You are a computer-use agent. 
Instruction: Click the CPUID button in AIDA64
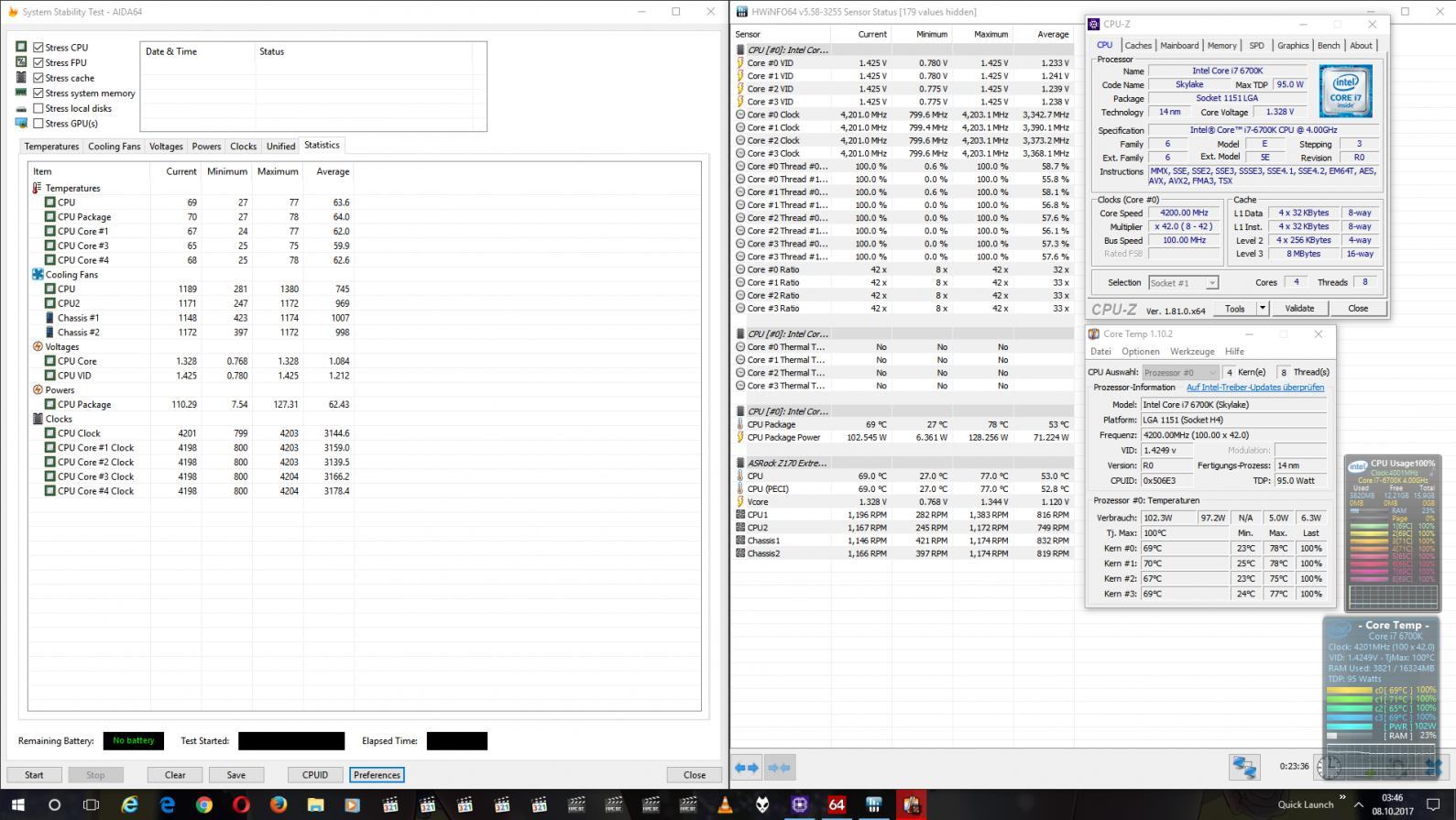click(x=315, y=775)
